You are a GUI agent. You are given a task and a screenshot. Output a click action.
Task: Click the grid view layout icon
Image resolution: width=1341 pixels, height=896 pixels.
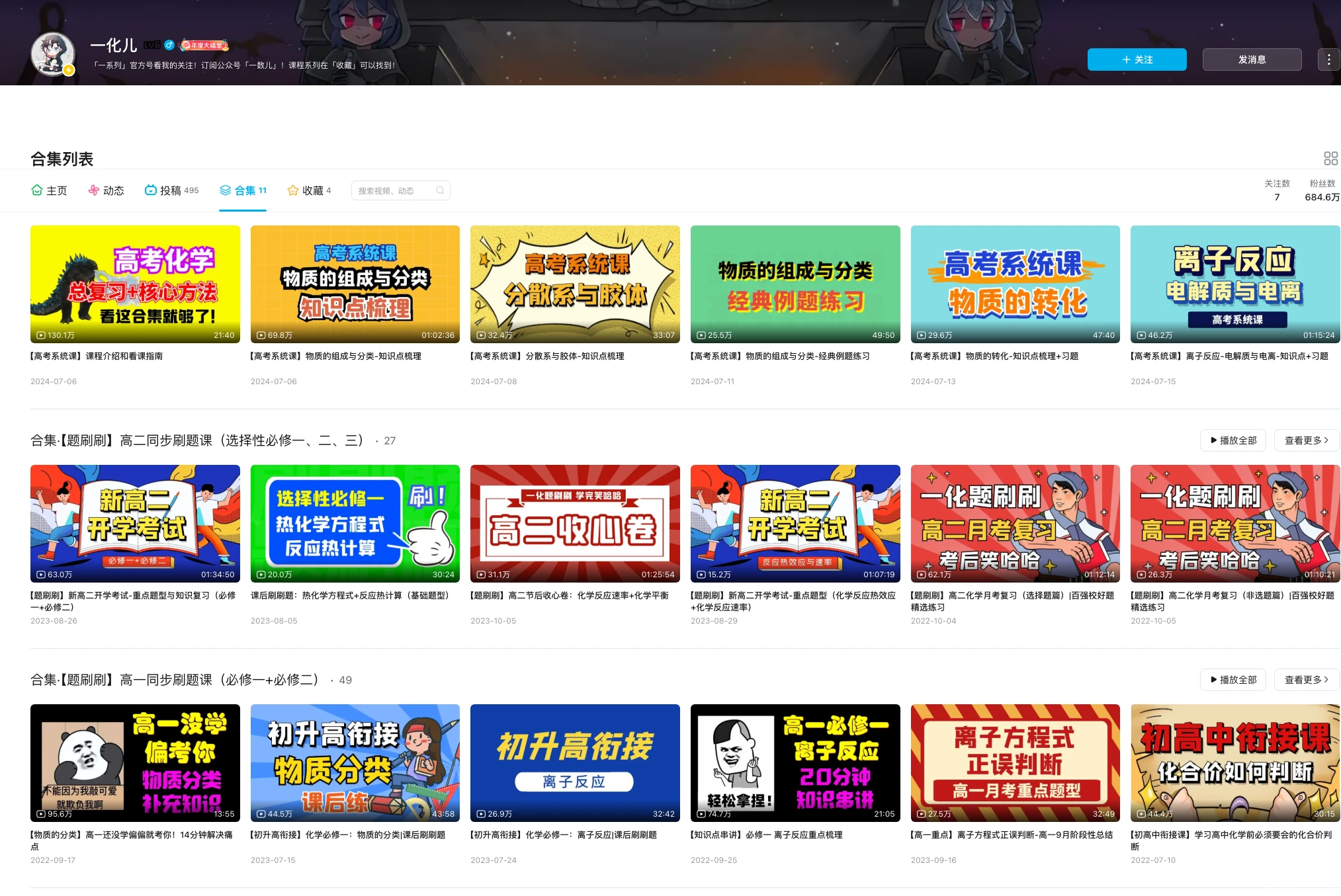1330,159
